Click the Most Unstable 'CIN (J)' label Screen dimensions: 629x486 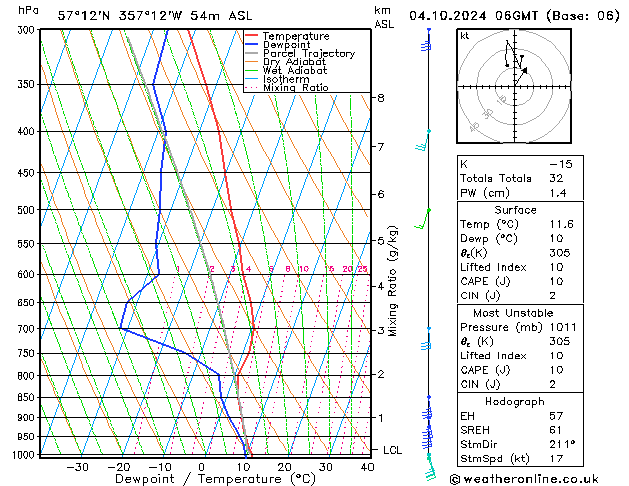point(480,385)
